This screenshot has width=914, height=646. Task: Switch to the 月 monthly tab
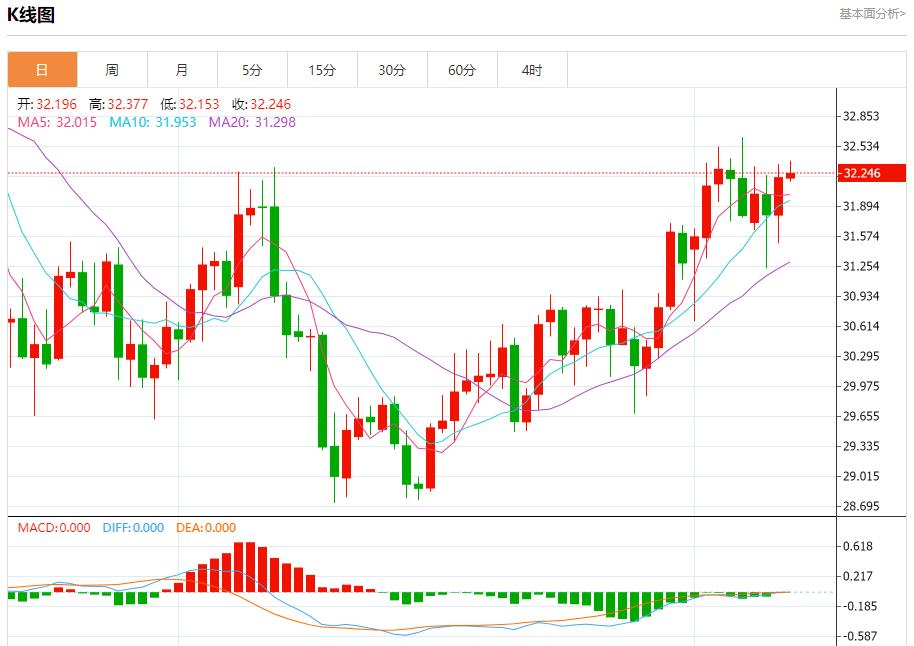182,70
